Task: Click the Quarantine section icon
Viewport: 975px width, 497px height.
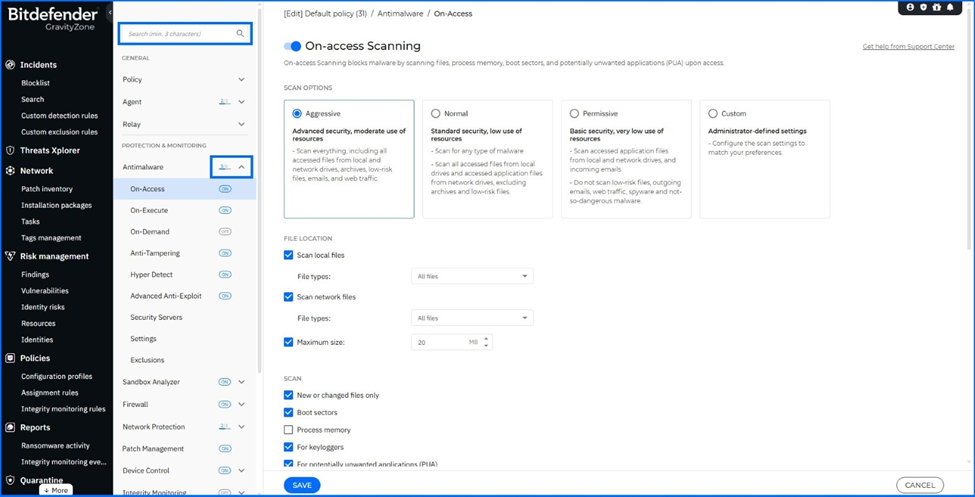Action: [10, 480]
